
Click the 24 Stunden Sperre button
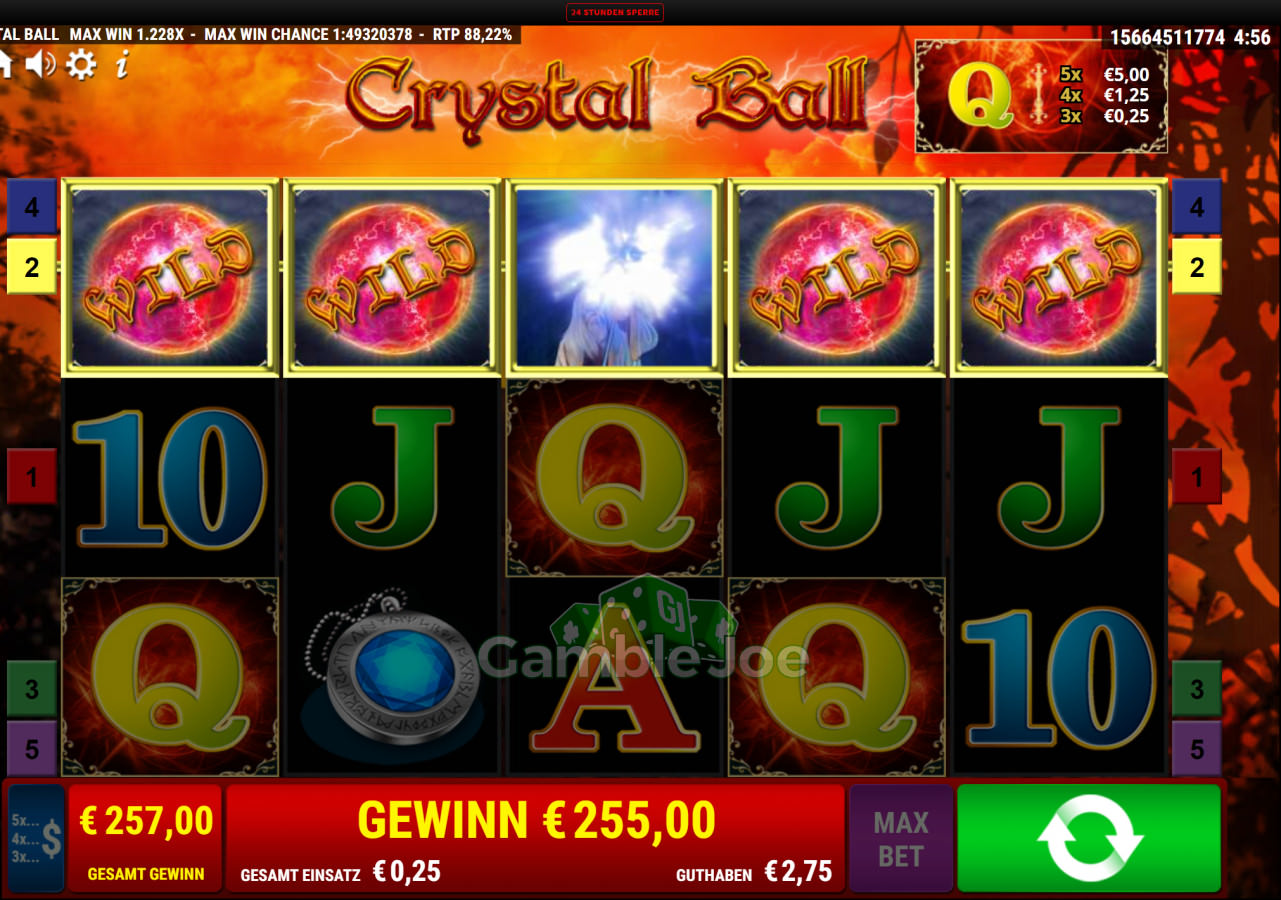click(x=615, y=13)
